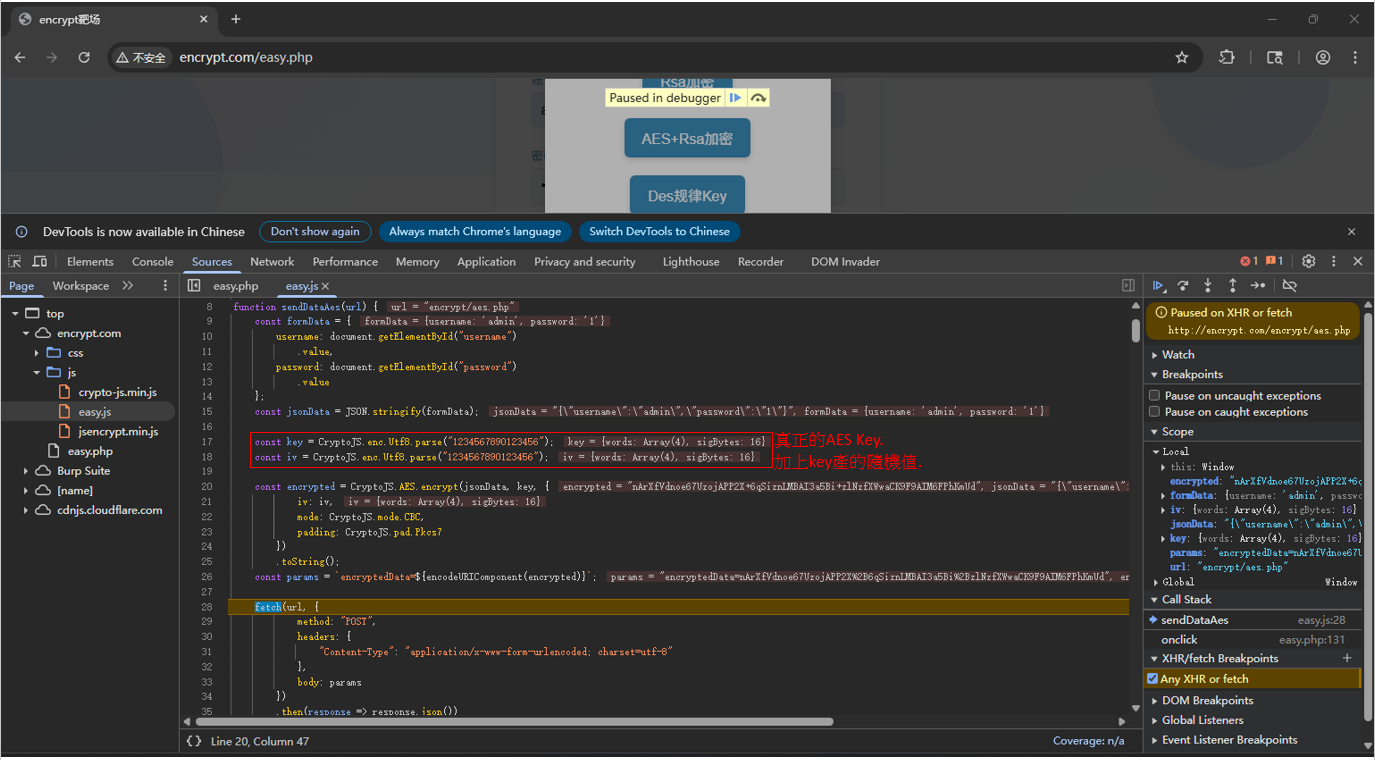The image size is (1375, 760).
Task: Expand cdnjs.cloudflare.com tree node
Action: pyautogui.click(x=26, y=510)
